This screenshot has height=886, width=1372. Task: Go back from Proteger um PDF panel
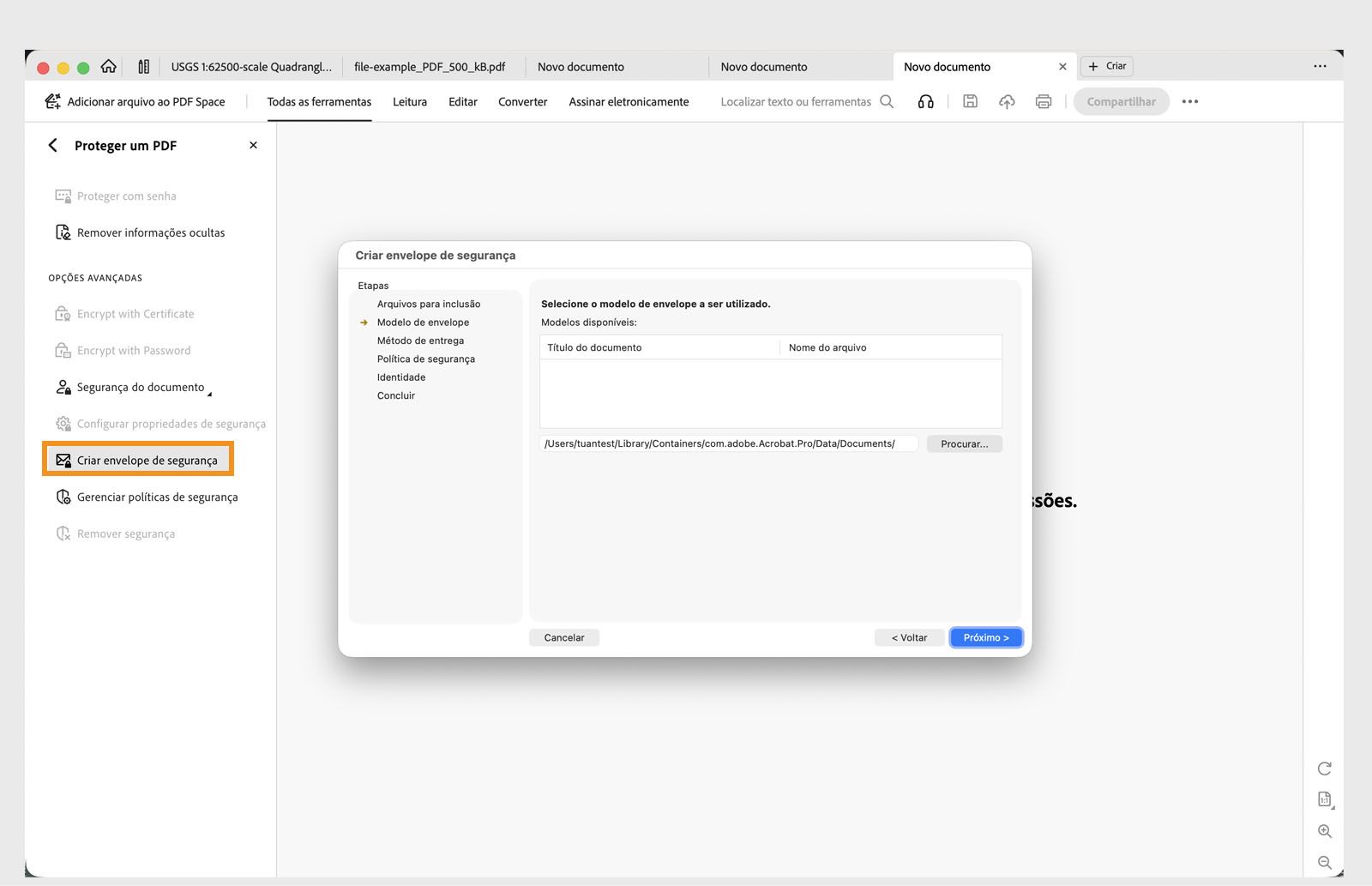[53, 145]
